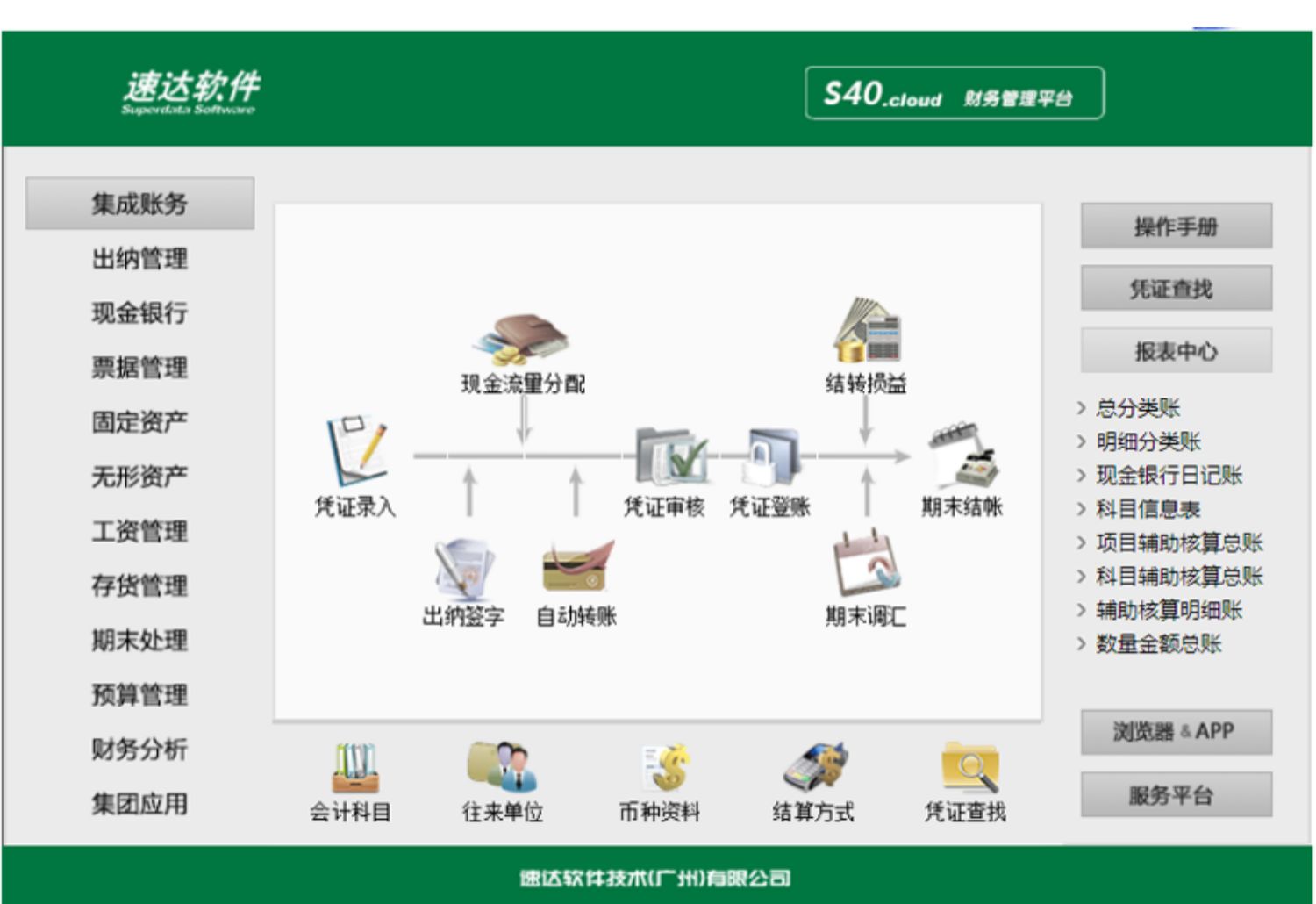Open the 出纳签字 signature icon

(x=464, y=569)
